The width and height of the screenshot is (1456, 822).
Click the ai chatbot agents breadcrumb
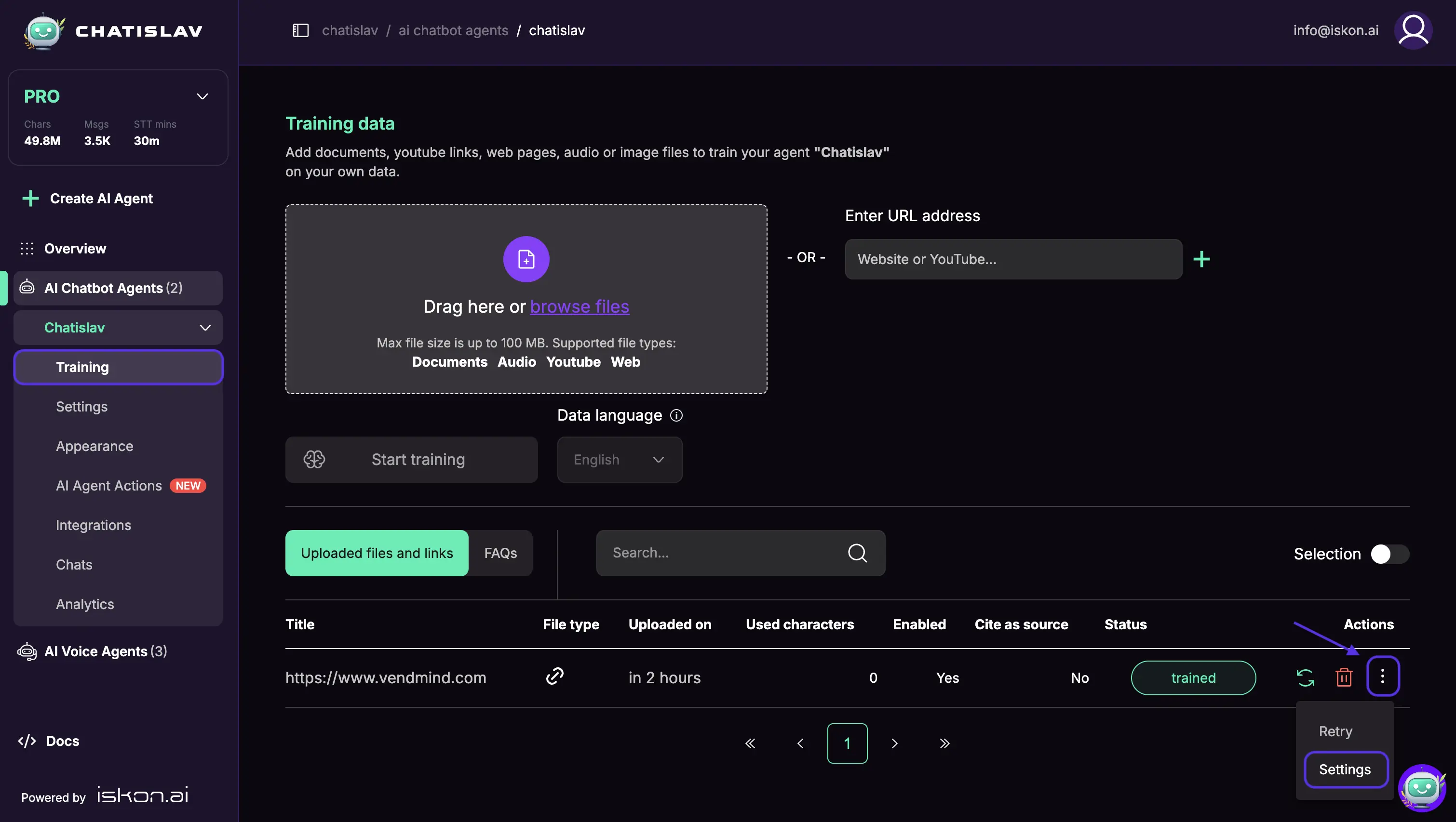453,30
